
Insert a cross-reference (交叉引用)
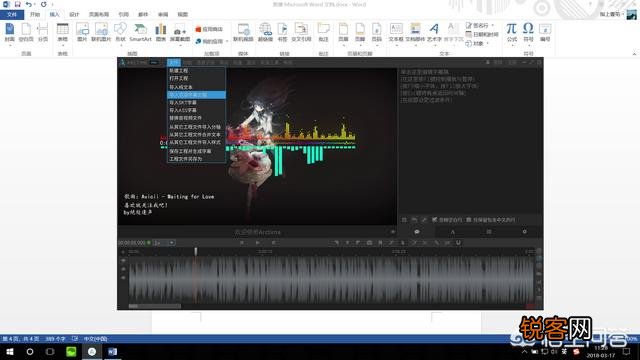pyautogui.click(x=301, y=33)
